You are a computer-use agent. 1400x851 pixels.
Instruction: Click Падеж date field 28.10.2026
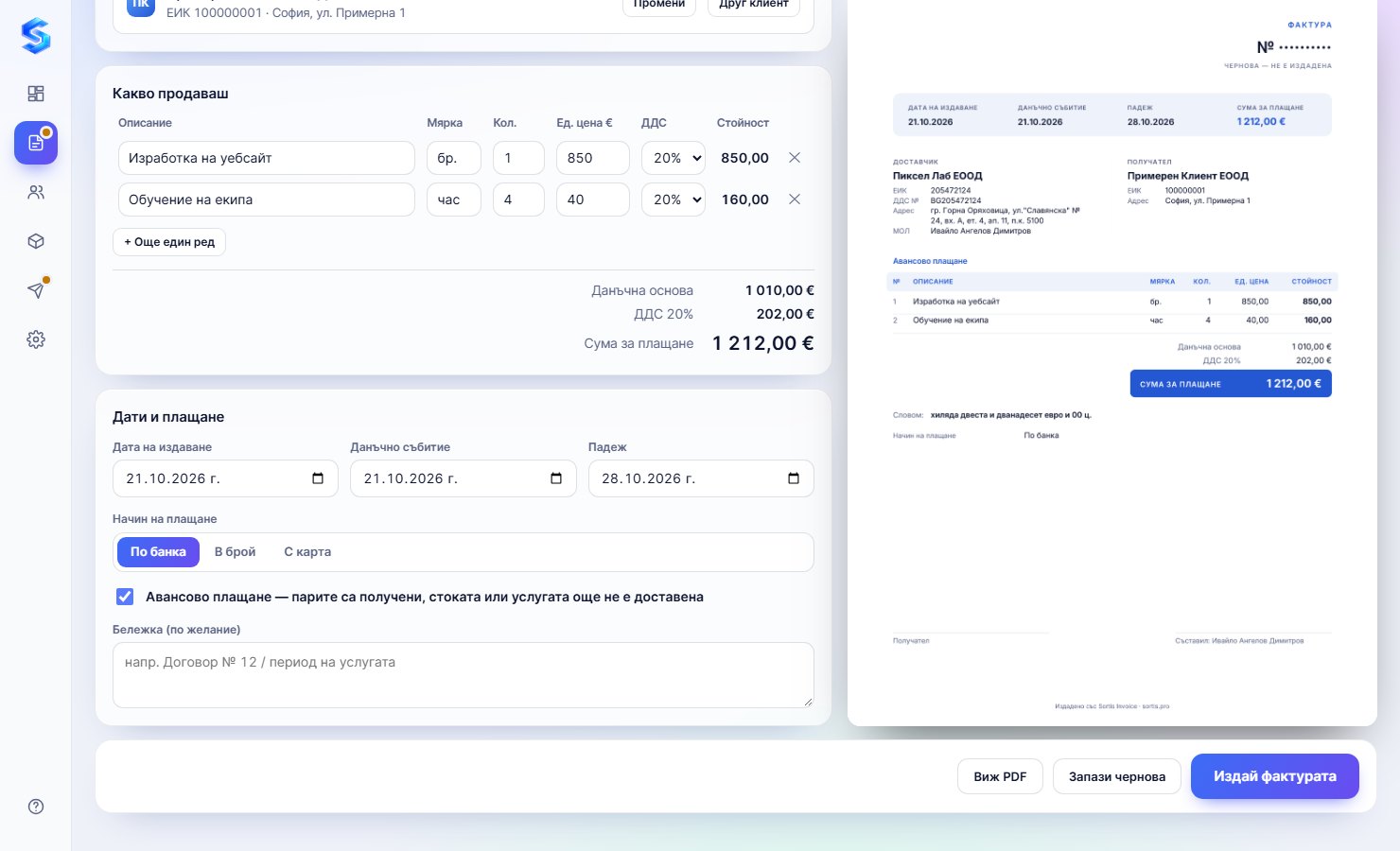tap(701, 478)
